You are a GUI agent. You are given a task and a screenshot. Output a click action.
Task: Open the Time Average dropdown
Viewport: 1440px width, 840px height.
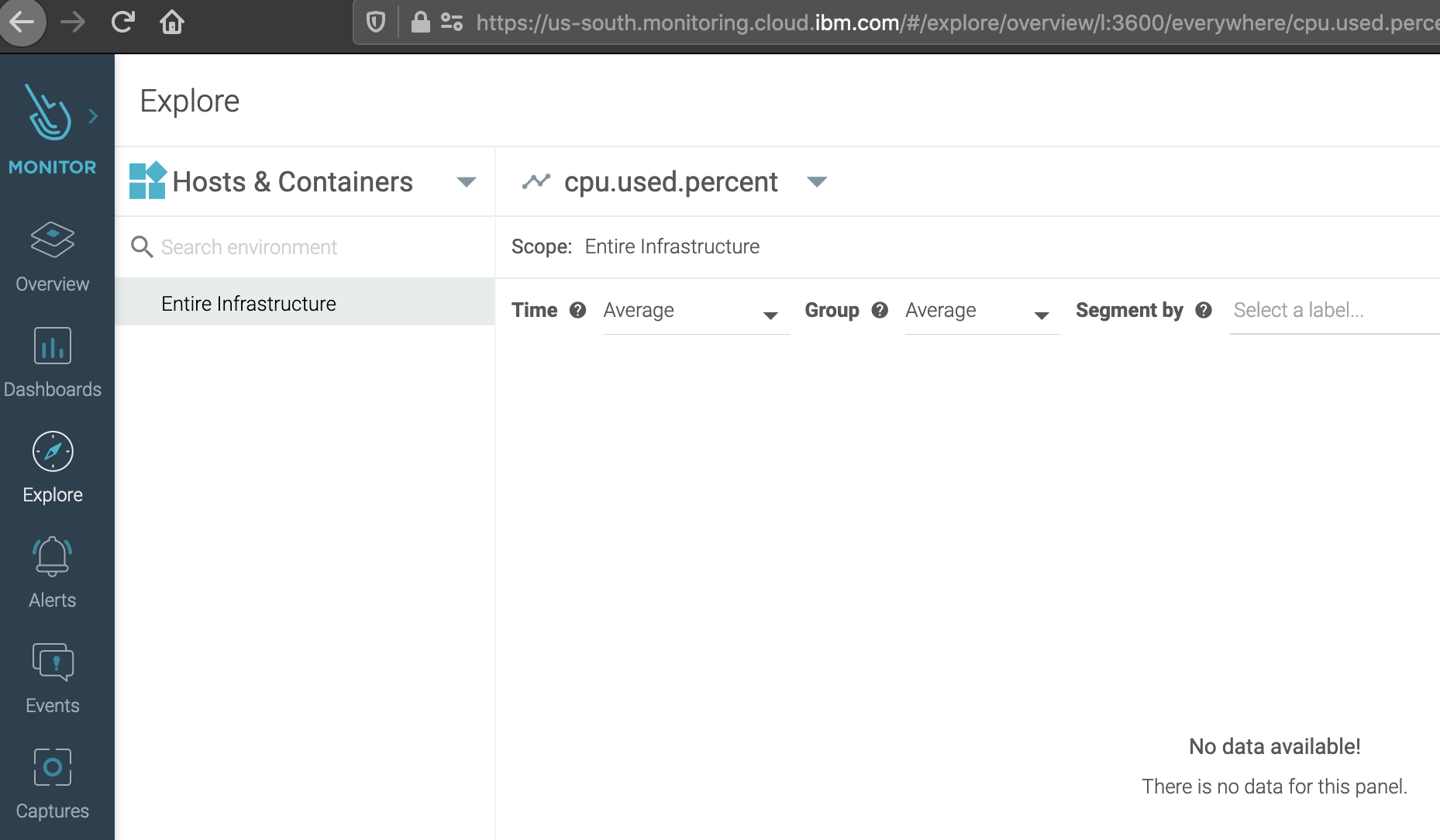(696, 311)
